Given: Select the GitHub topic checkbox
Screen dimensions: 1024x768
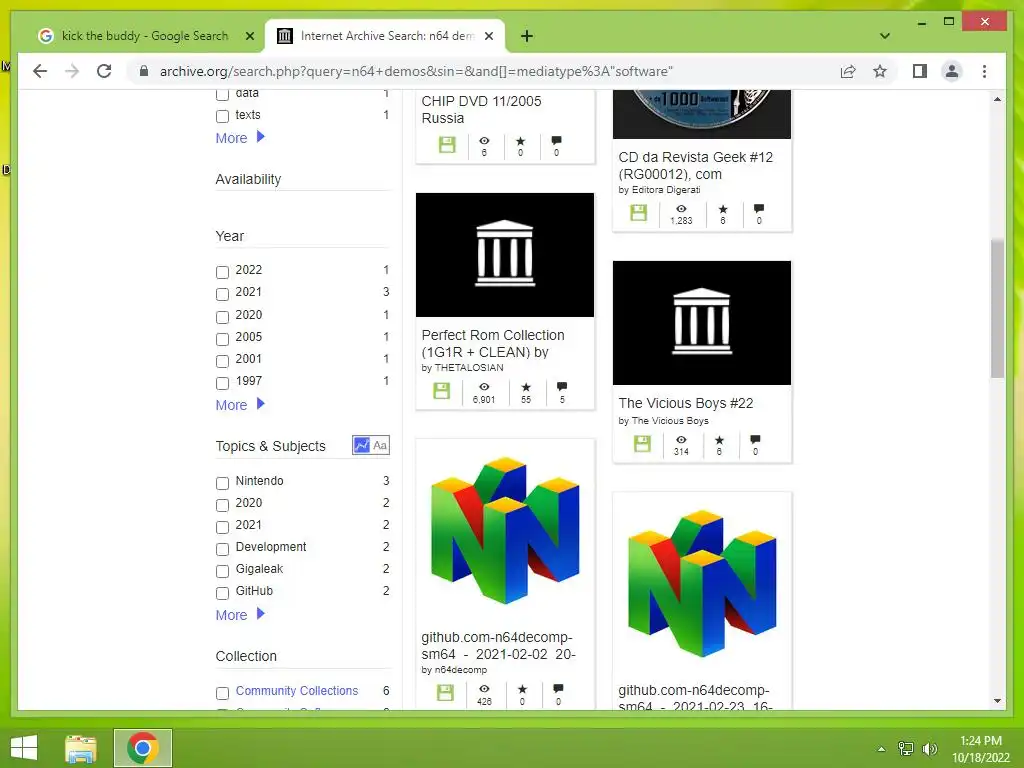Looking at the screenshot, I should pos(222,593).
